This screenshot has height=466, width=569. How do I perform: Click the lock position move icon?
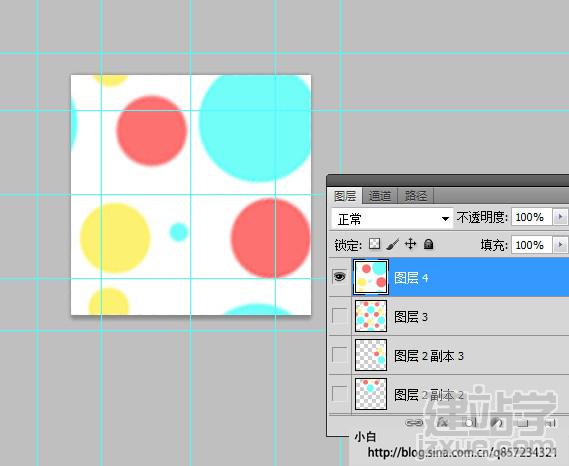(x=410, y=244)
